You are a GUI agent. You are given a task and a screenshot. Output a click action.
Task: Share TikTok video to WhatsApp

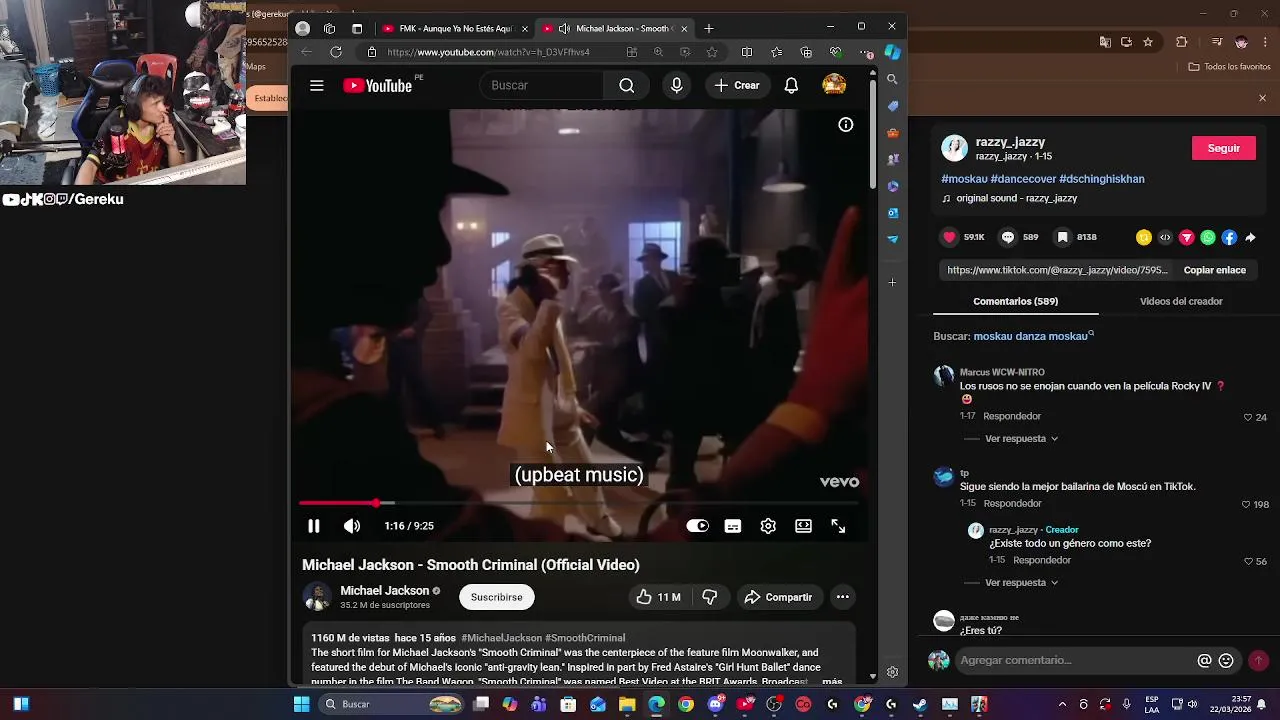(1208, 237)
